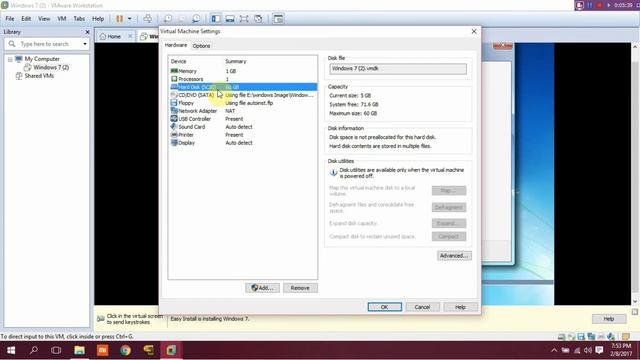The height and width of the screenshot is (360, 640).
Task: Open the Action Center notification icon
Action: click(x=599, y=350)
